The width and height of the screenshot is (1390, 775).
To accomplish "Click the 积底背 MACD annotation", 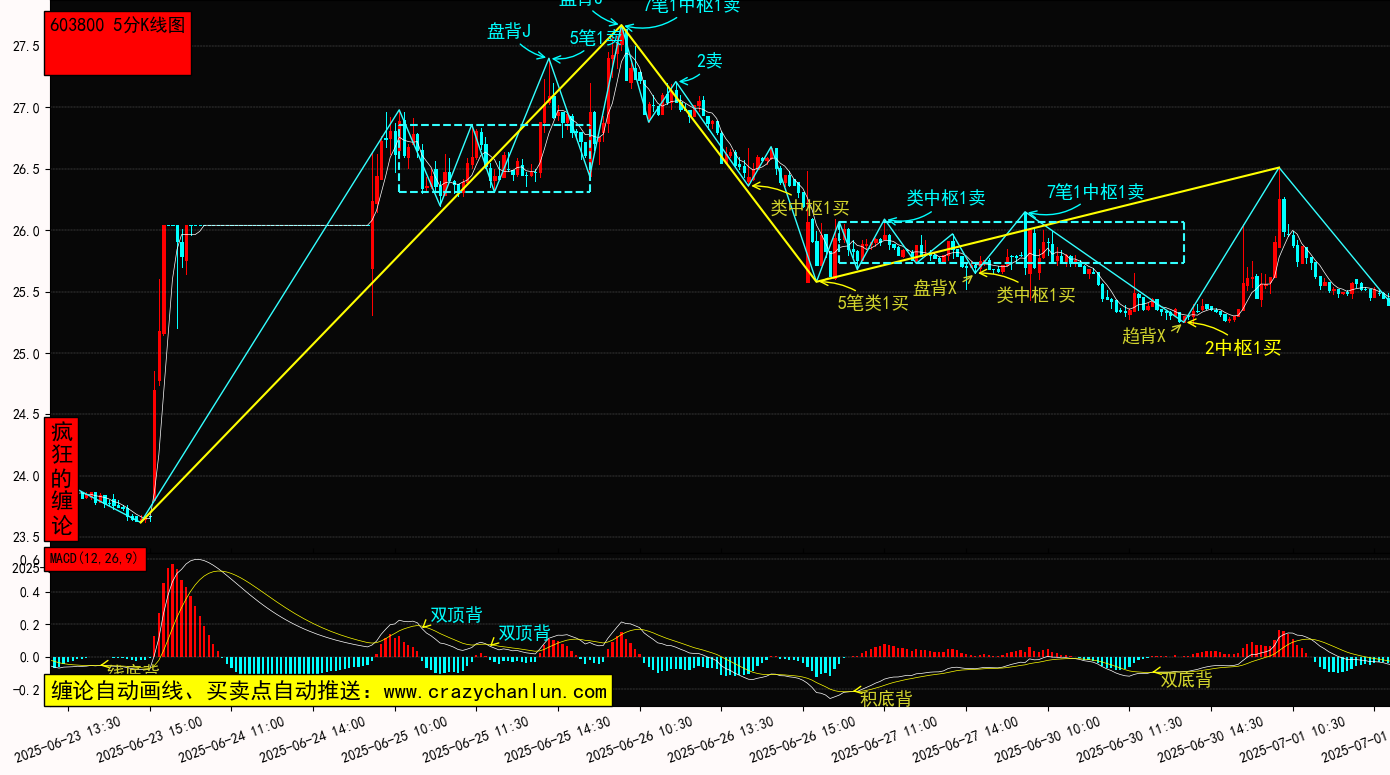I will pyautogui.click(x=886, y=698).
